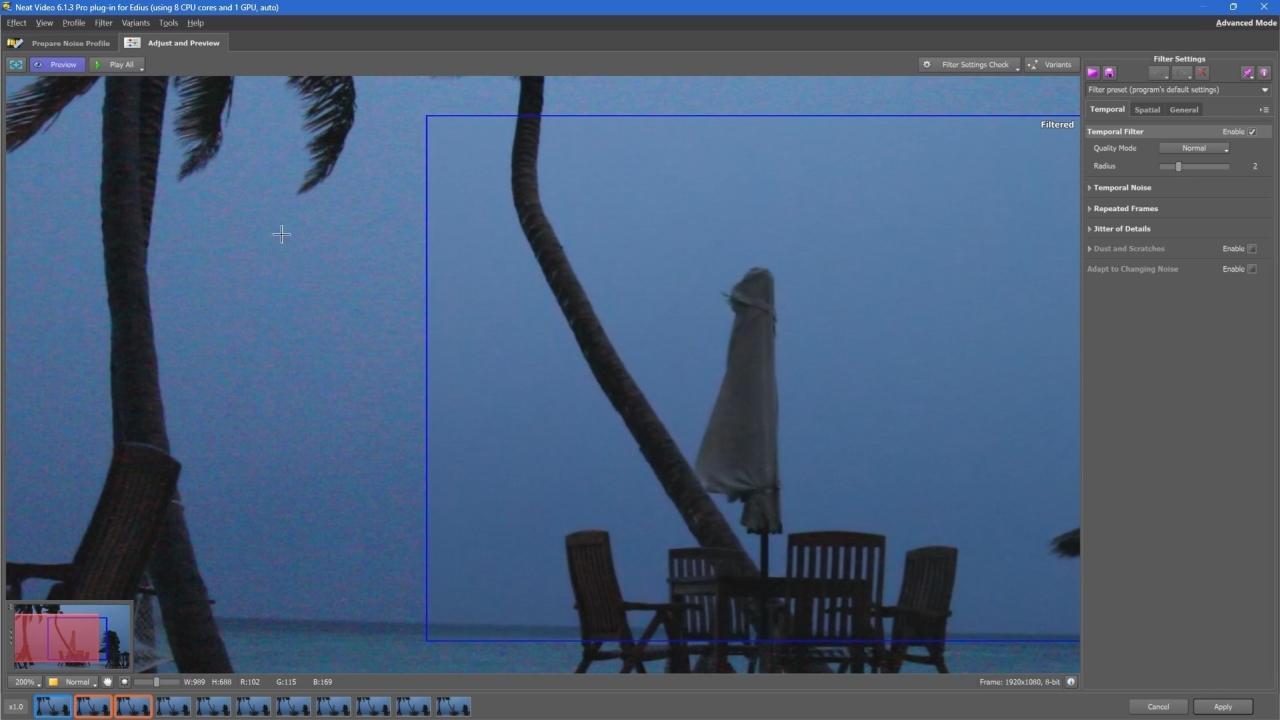This screenshot has width=1280, height=720.
Task: Adjust the brightness slider in status bar
Action: [x=156, y=682]
